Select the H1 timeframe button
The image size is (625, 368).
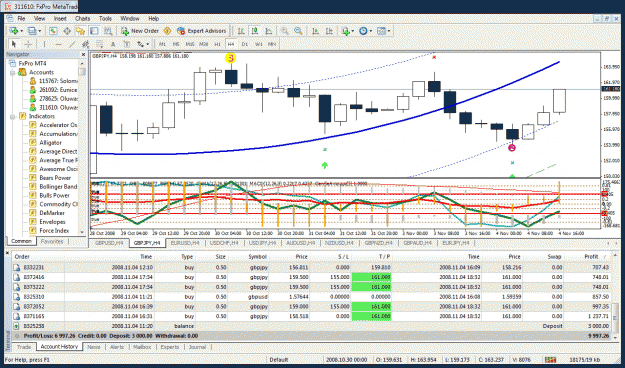pyautogui.click(x=217, y=44)
